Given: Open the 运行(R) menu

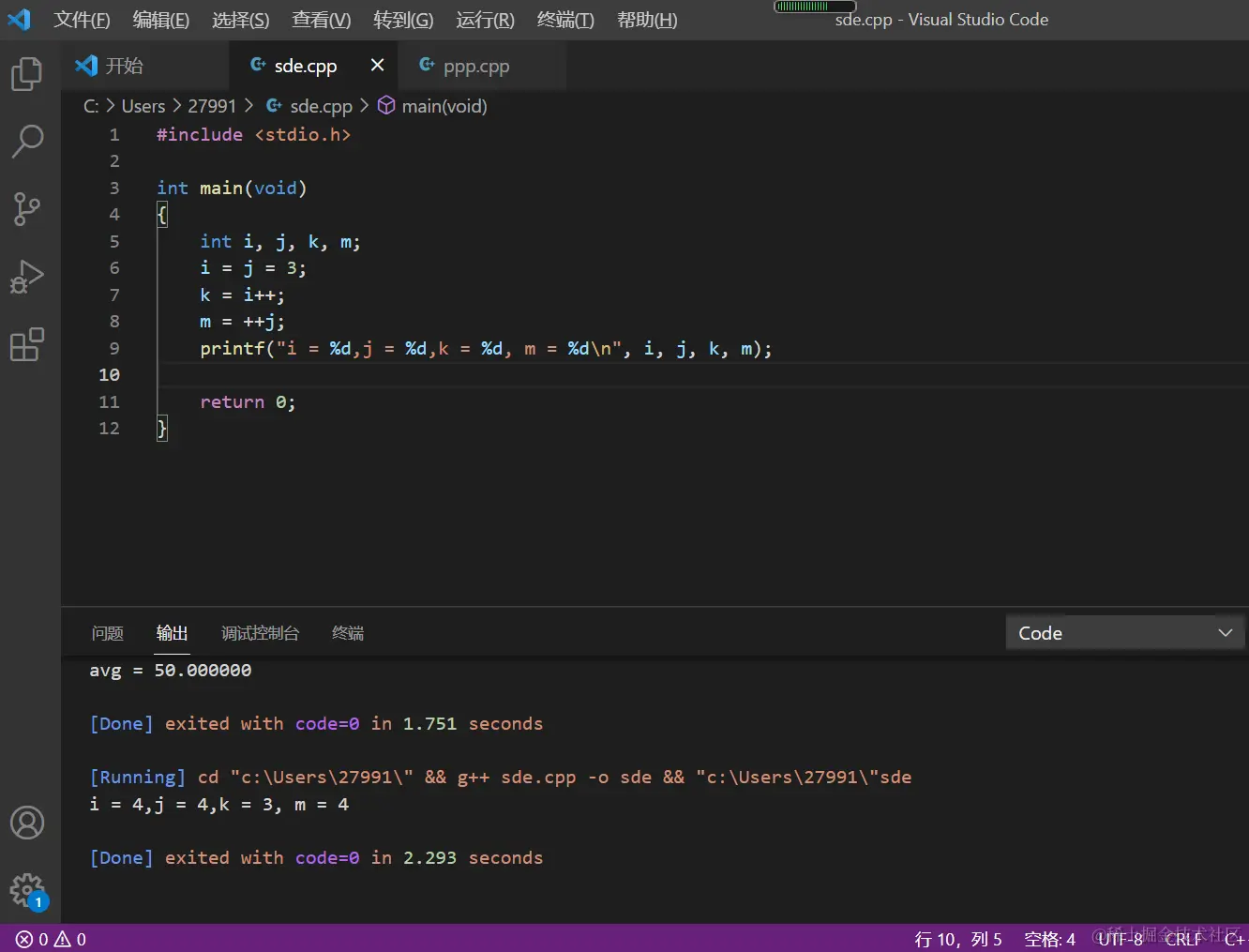Looking at the screenshot, I should (485, 20).
